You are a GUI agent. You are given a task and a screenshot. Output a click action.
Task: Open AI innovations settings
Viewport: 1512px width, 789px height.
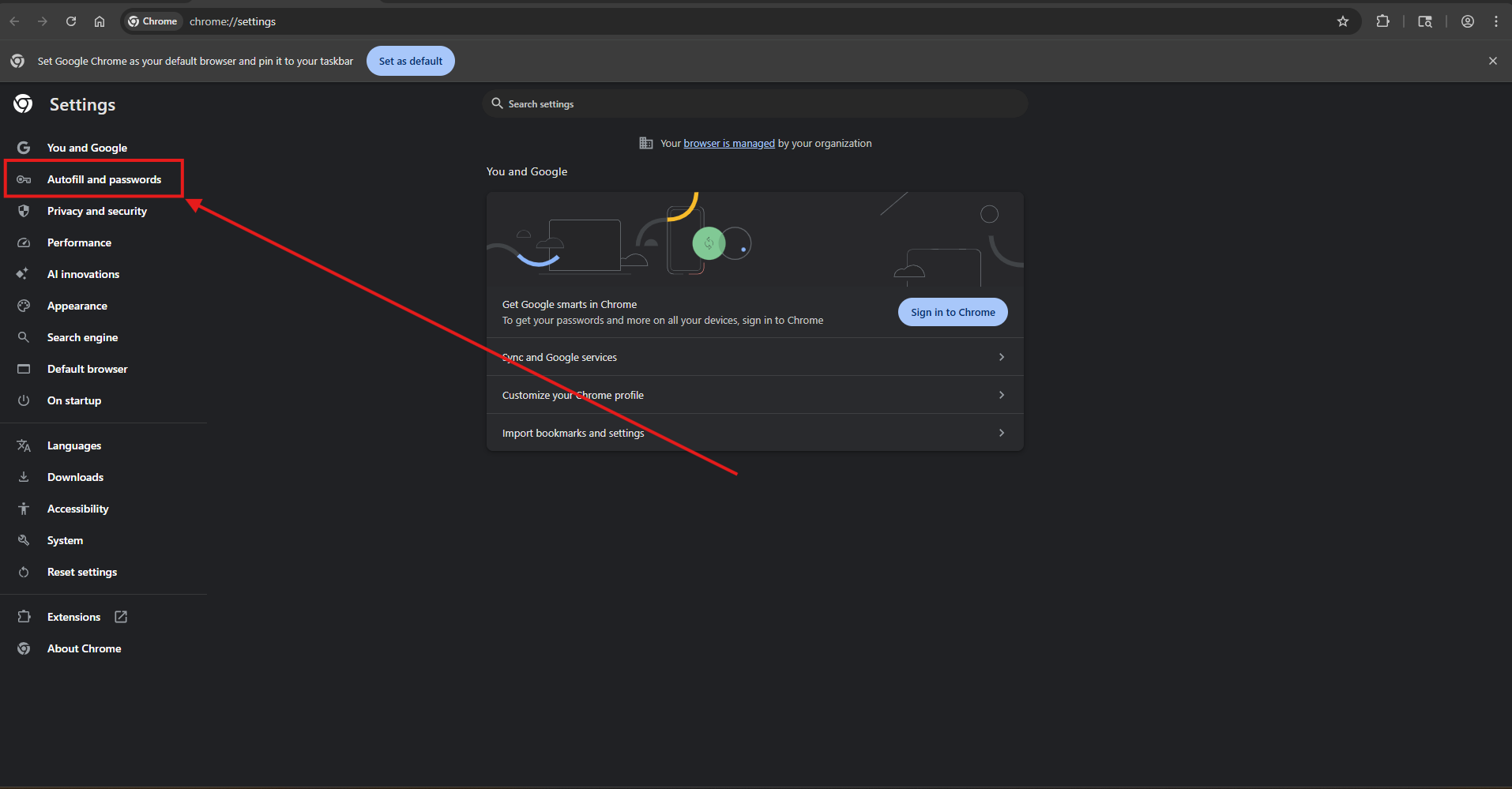(x=83, y=274)
